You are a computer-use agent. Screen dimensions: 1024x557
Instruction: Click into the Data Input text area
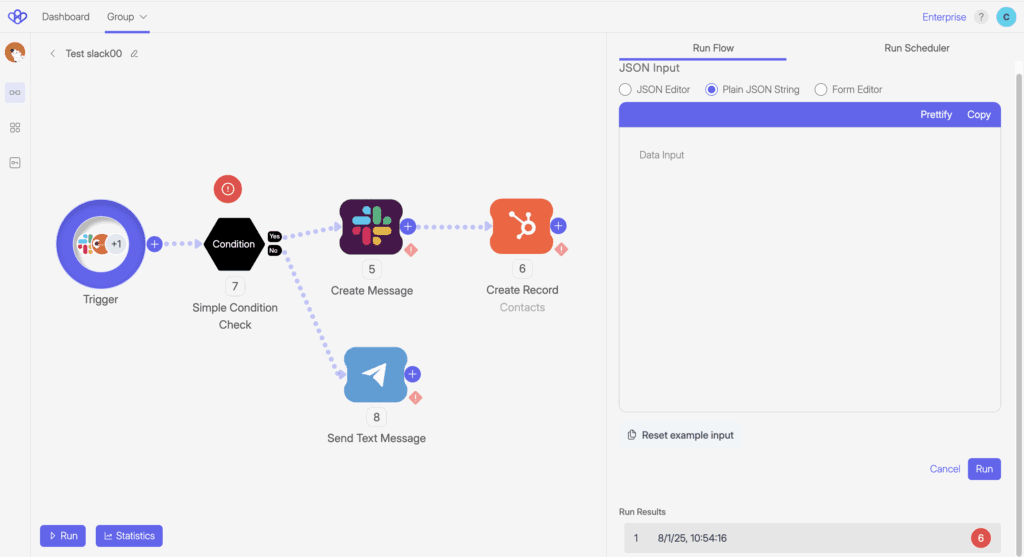click(810, 269)
